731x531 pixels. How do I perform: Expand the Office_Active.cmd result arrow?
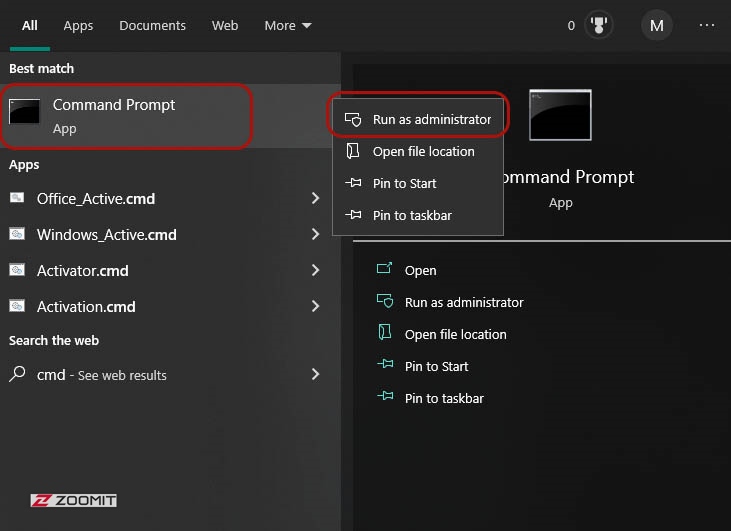click(315, 198)
